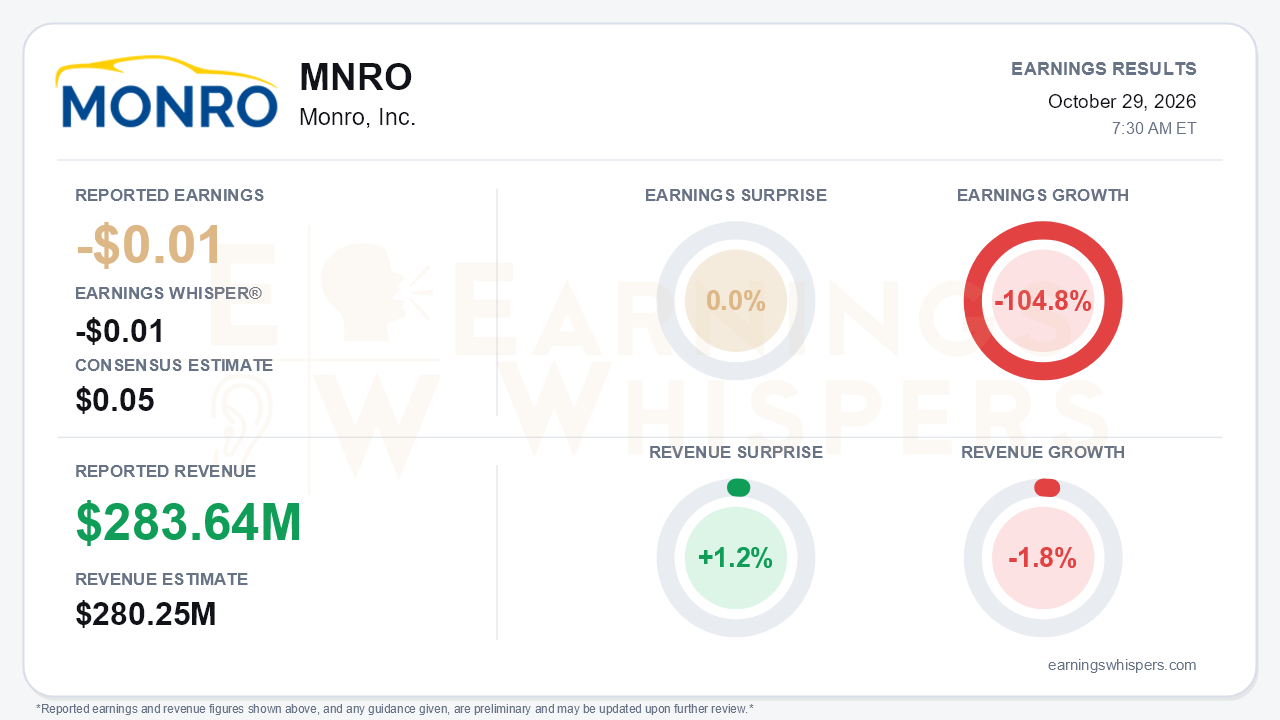Click the Monro company logo
Screen dimensions: 1280x720
point(167,92)
